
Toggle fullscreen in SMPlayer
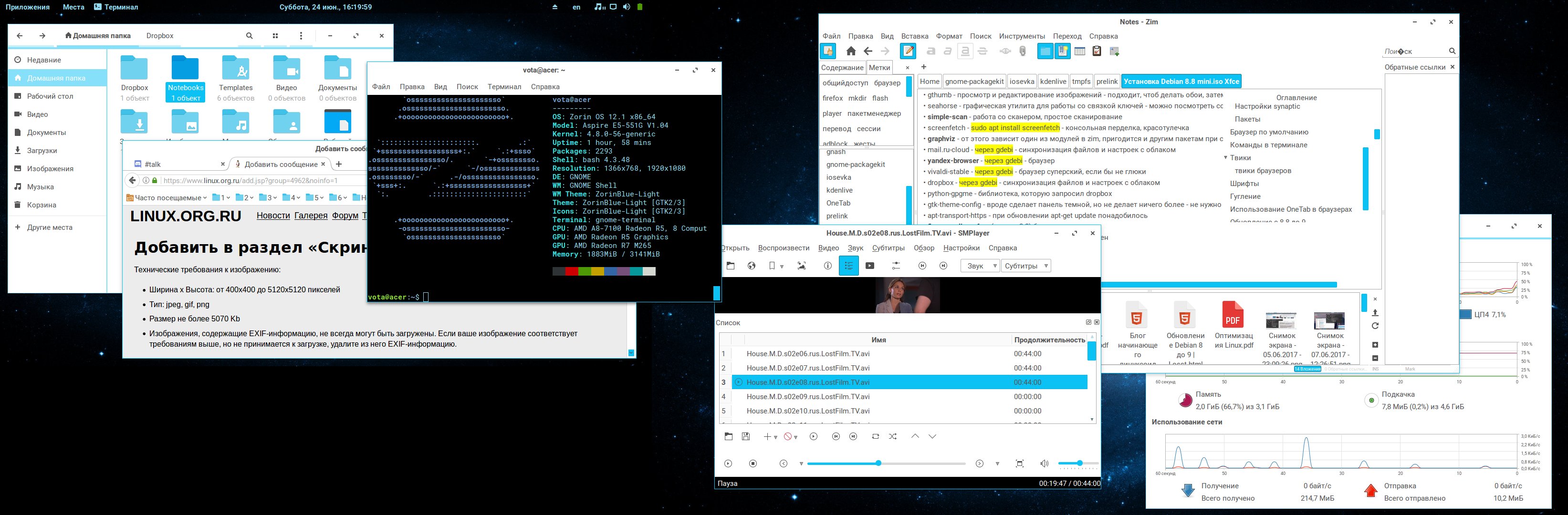1020,463
